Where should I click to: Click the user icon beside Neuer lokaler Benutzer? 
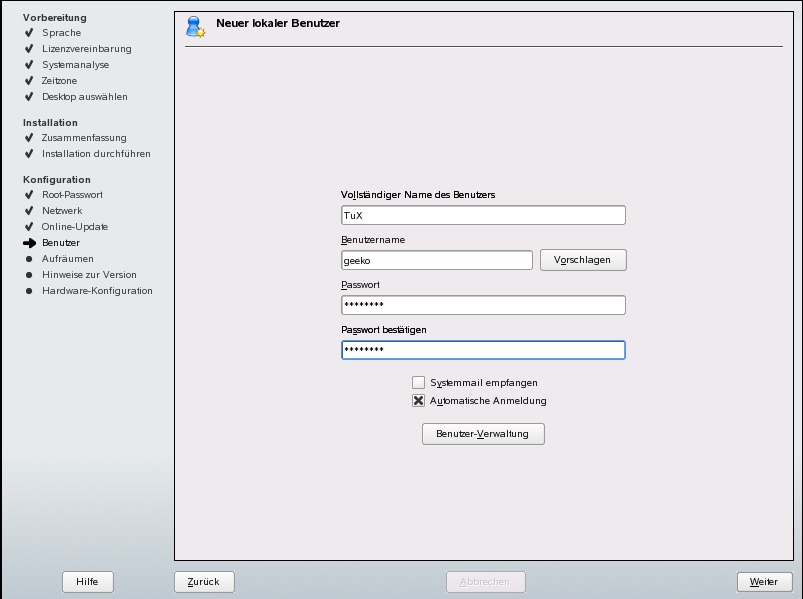tap(195, 27)
